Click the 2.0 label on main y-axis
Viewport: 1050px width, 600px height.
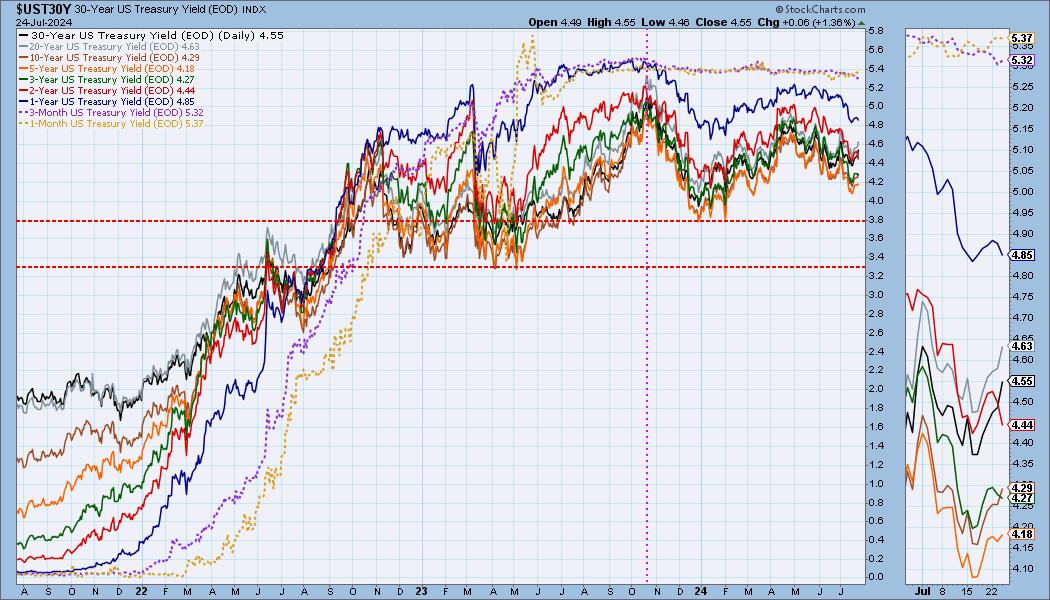875,388
